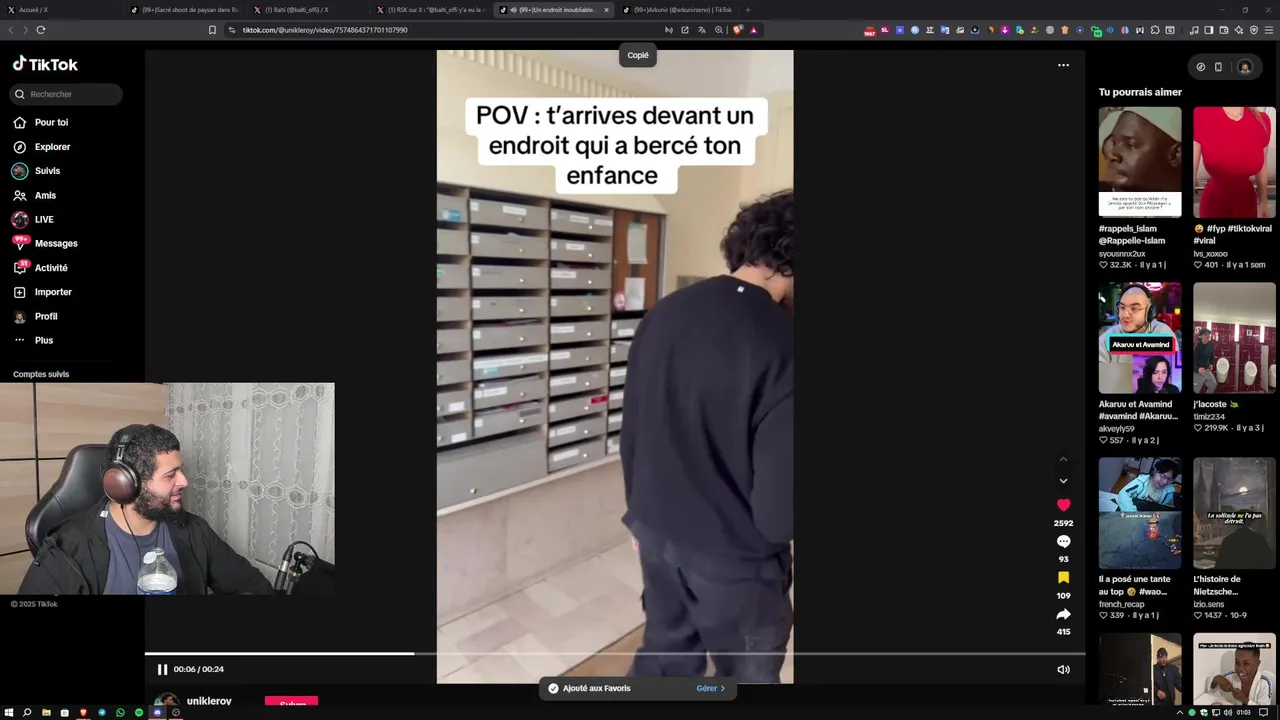Open timiz234 creator link
The width and height of the screenshot is (1280, 720).
[1209, 416]
